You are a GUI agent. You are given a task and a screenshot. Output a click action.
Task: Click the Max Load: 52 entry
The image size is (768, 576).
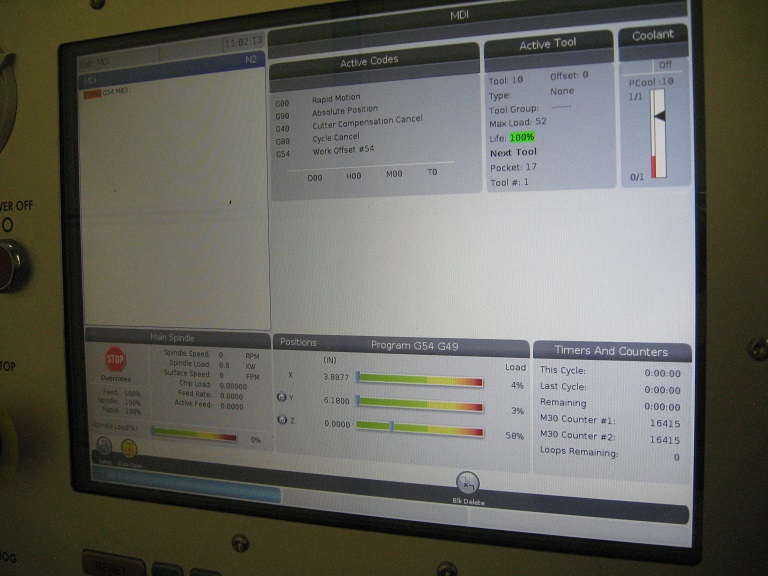pyautogui.click(x=518, y=122)
